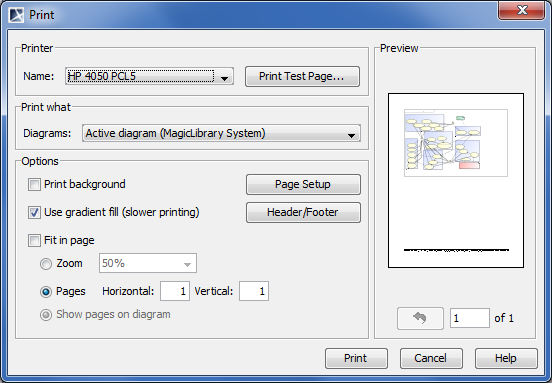The width and height of the screenshot is (552, 383).
Task: Click the Print Test Page... button
Action: [x=302, y=76]
